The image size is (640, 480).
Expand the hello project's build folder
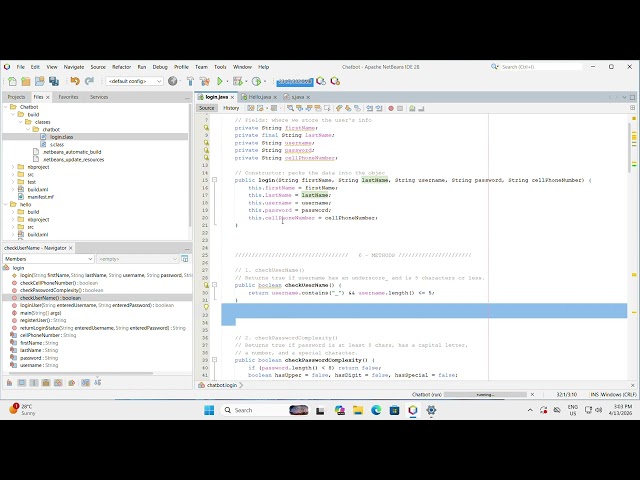(13, 212)
